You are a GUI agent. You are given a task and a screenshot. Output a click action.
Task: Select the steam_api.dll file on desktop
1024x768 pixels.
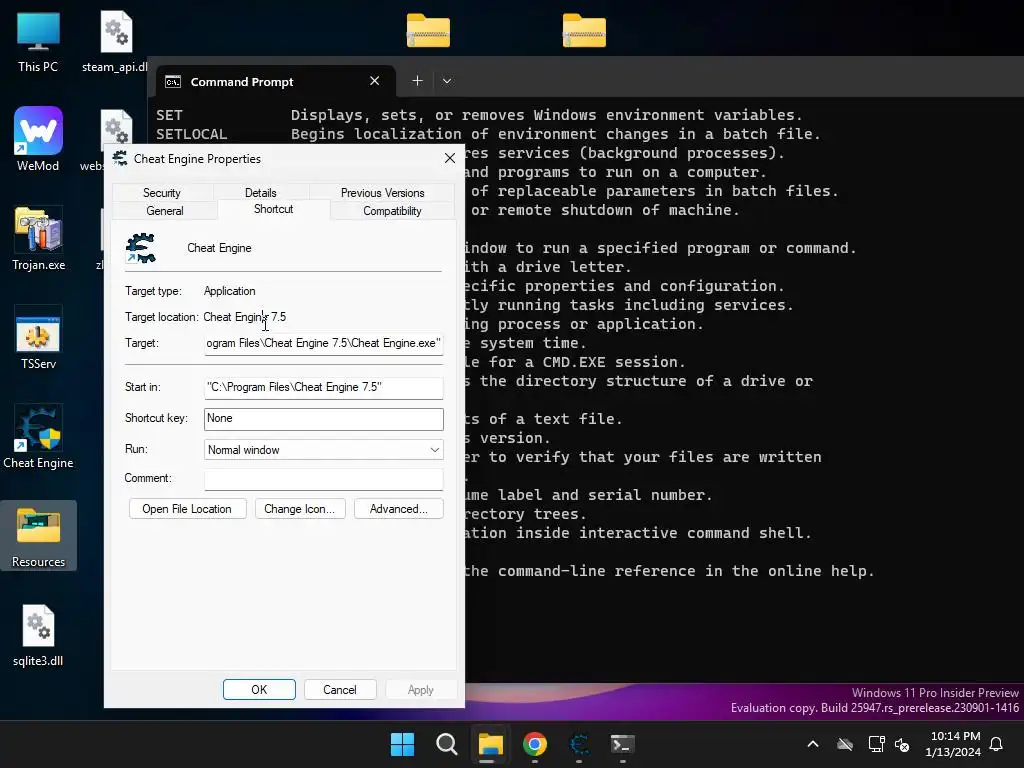[116, 42]
